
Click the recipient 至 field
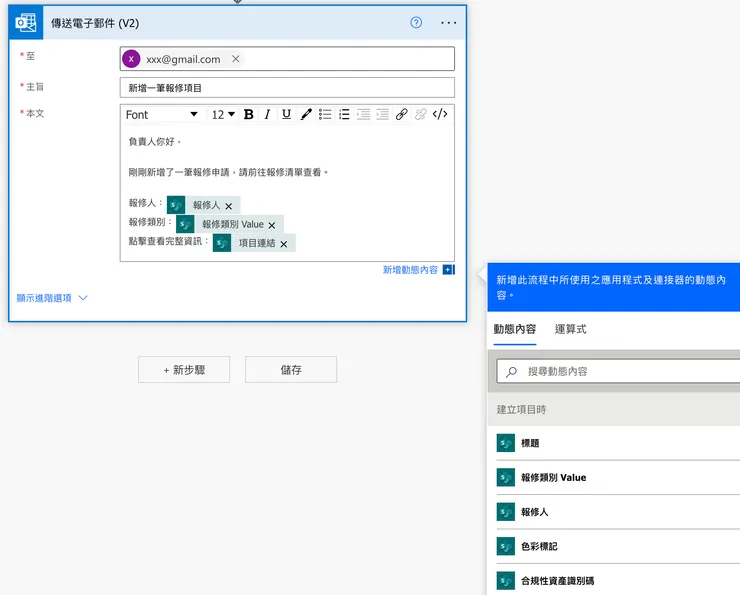point(287,59)
